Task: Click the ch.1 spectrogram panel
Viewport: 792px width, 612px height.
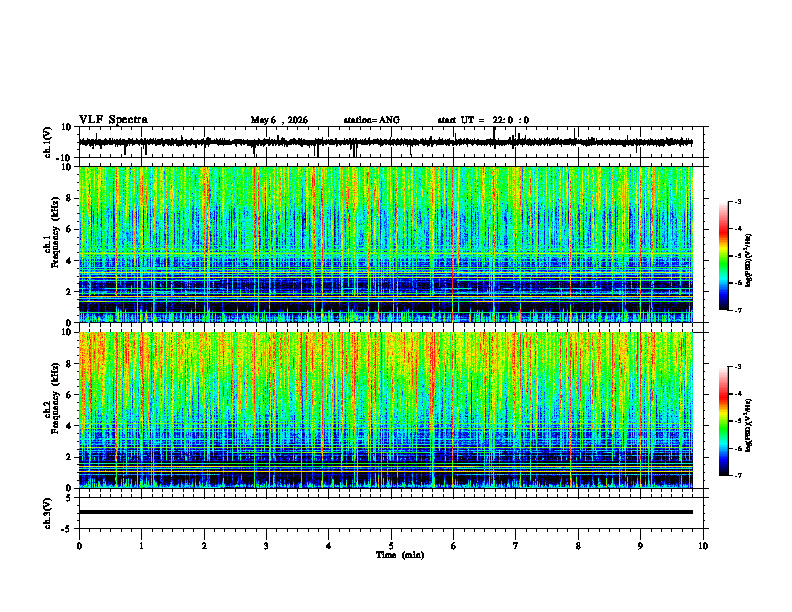Action: pos(386,244)
